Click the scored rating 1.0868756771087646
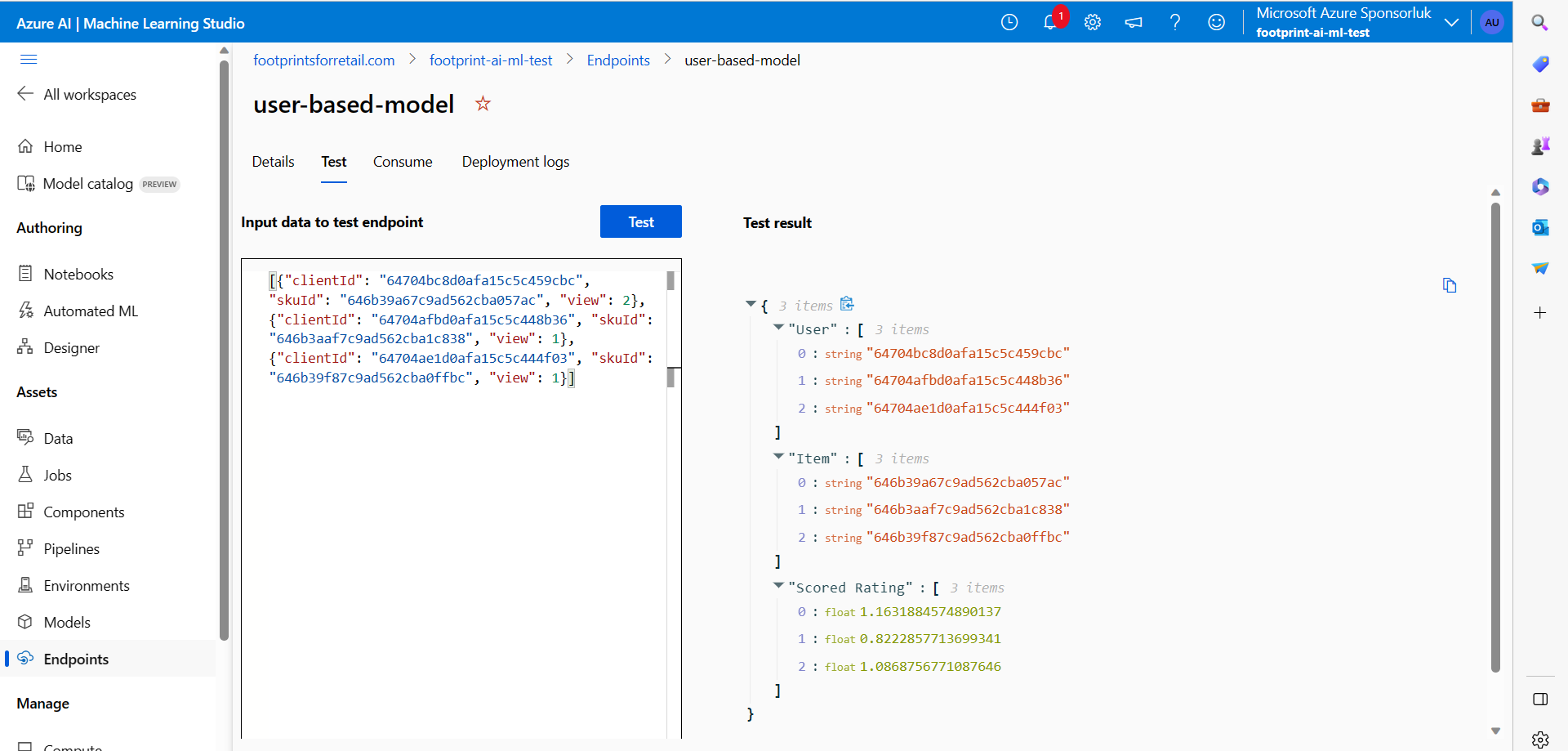Image resolution: width=1568 pixels, height=751 pixels. coord(930,666)
